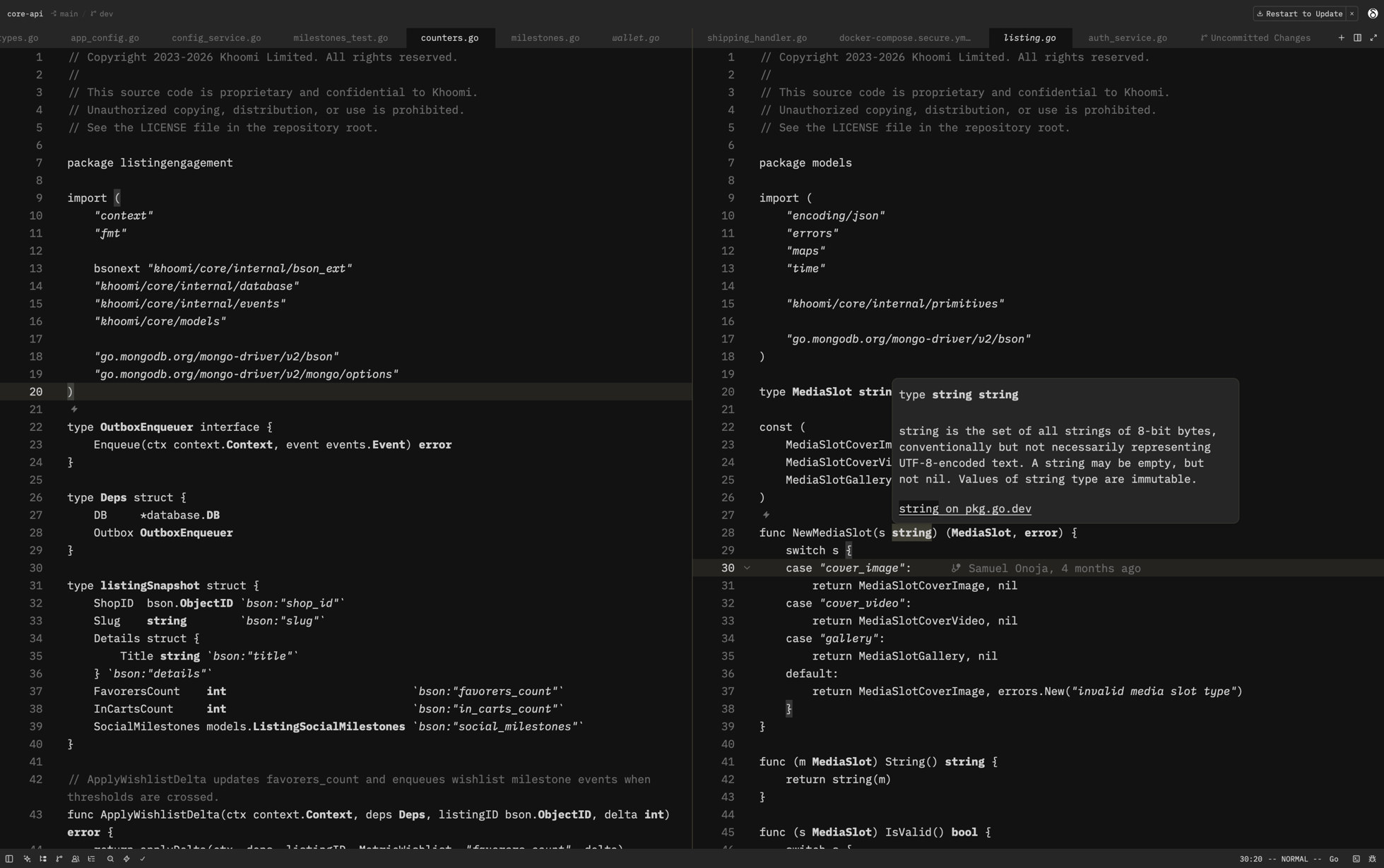Image resolution: width=1384 pixels, height=868 pixels.
Task: Open the outline list panel icon
Action: click(x=91, y=859)
